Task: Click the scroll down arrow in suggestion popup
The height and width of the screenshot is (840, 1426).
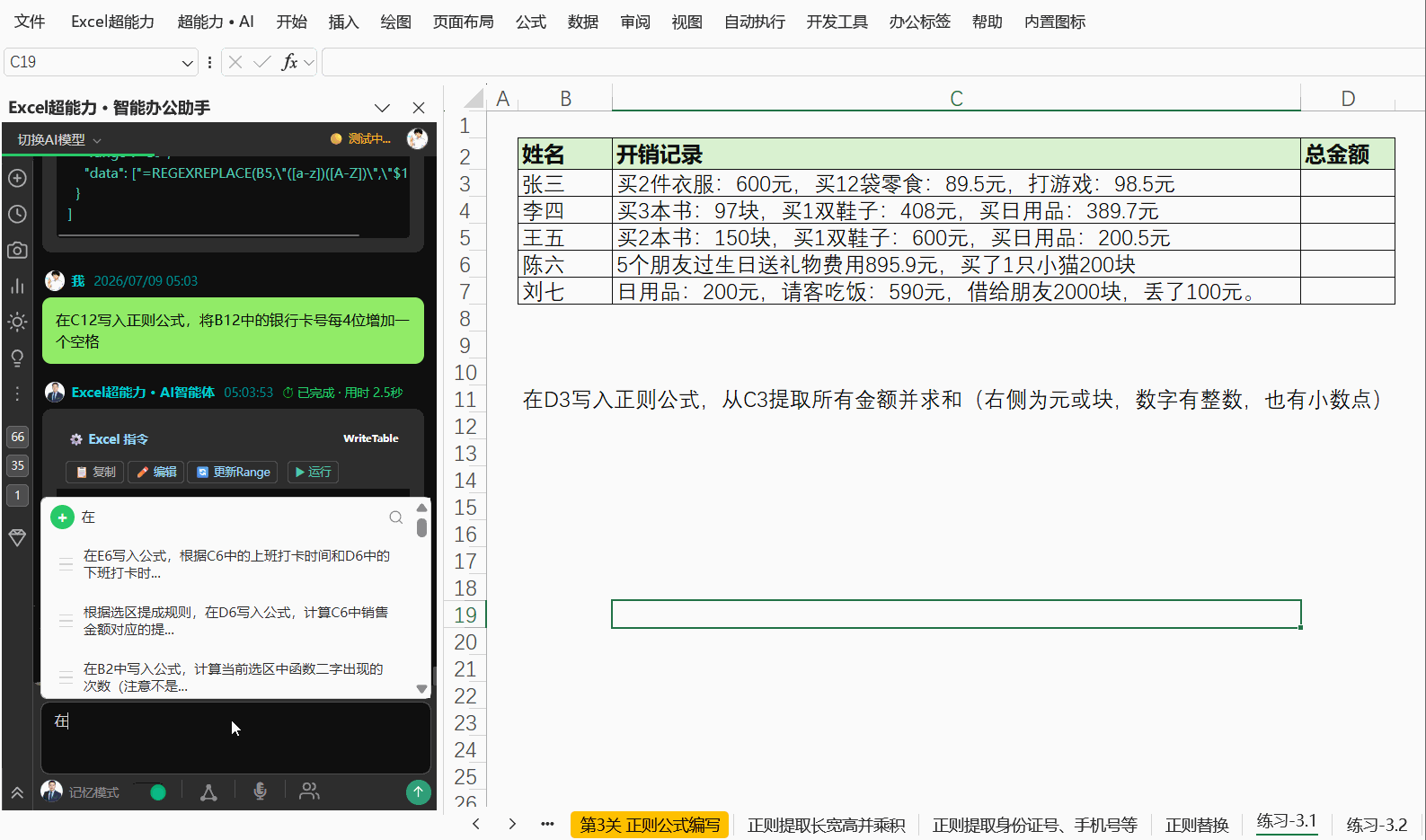Action: tap(421, 689)
